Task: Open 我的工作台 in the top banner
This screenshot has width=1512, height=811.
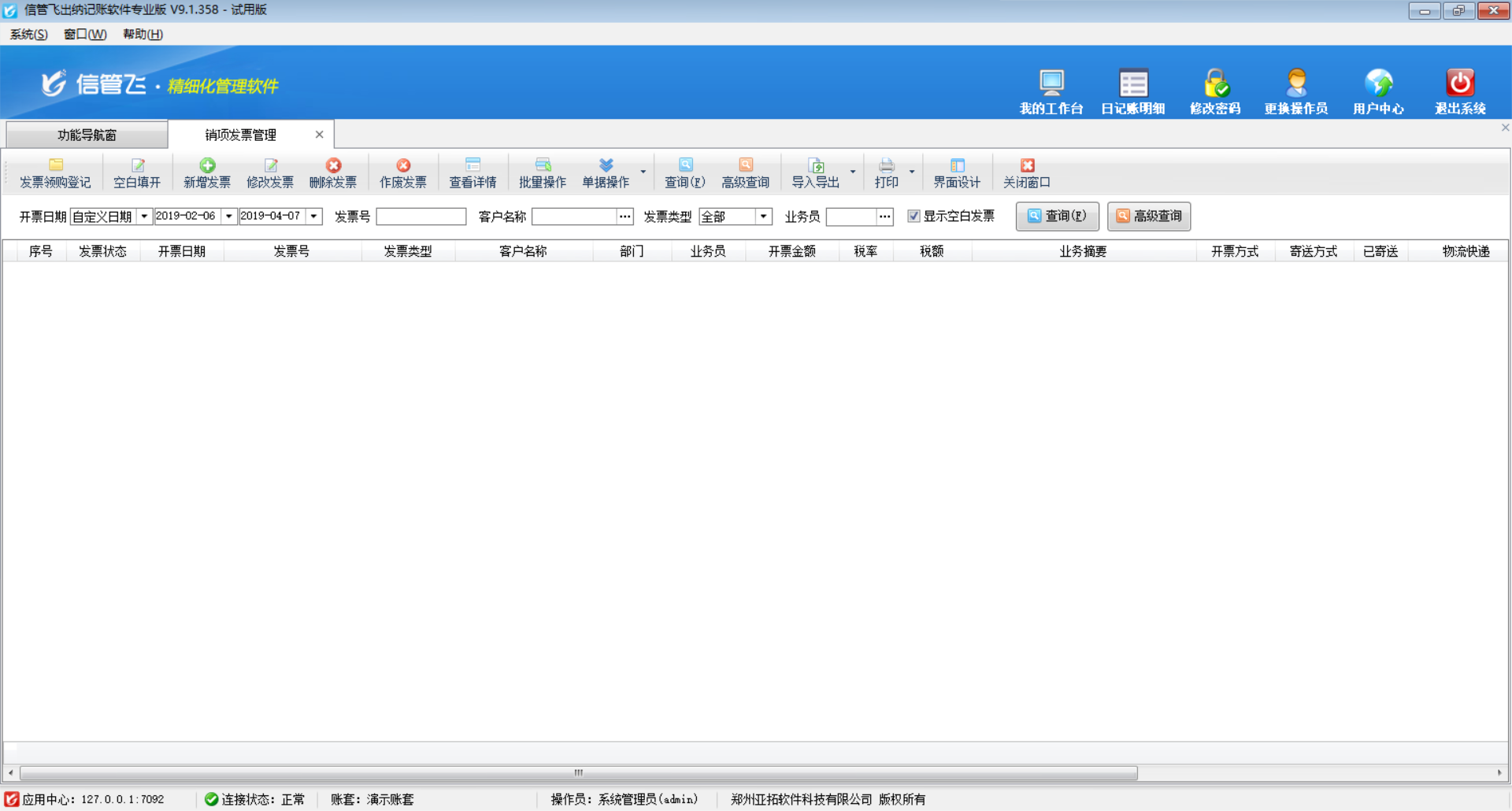Action: (1051, 88)
